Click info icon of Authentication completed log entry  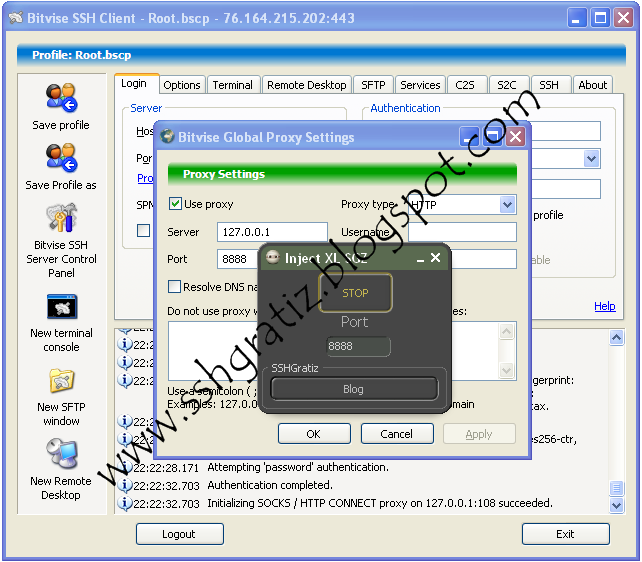(x=124, y=485)
